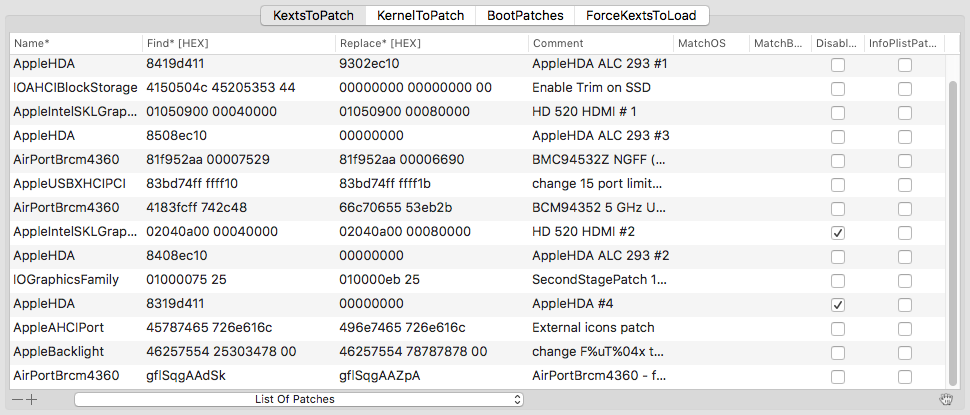The height and width of the screenshot is (415, 970).
Task: Tick Disabled checkbox for External icons patch
Action: (x=838, y=329)
